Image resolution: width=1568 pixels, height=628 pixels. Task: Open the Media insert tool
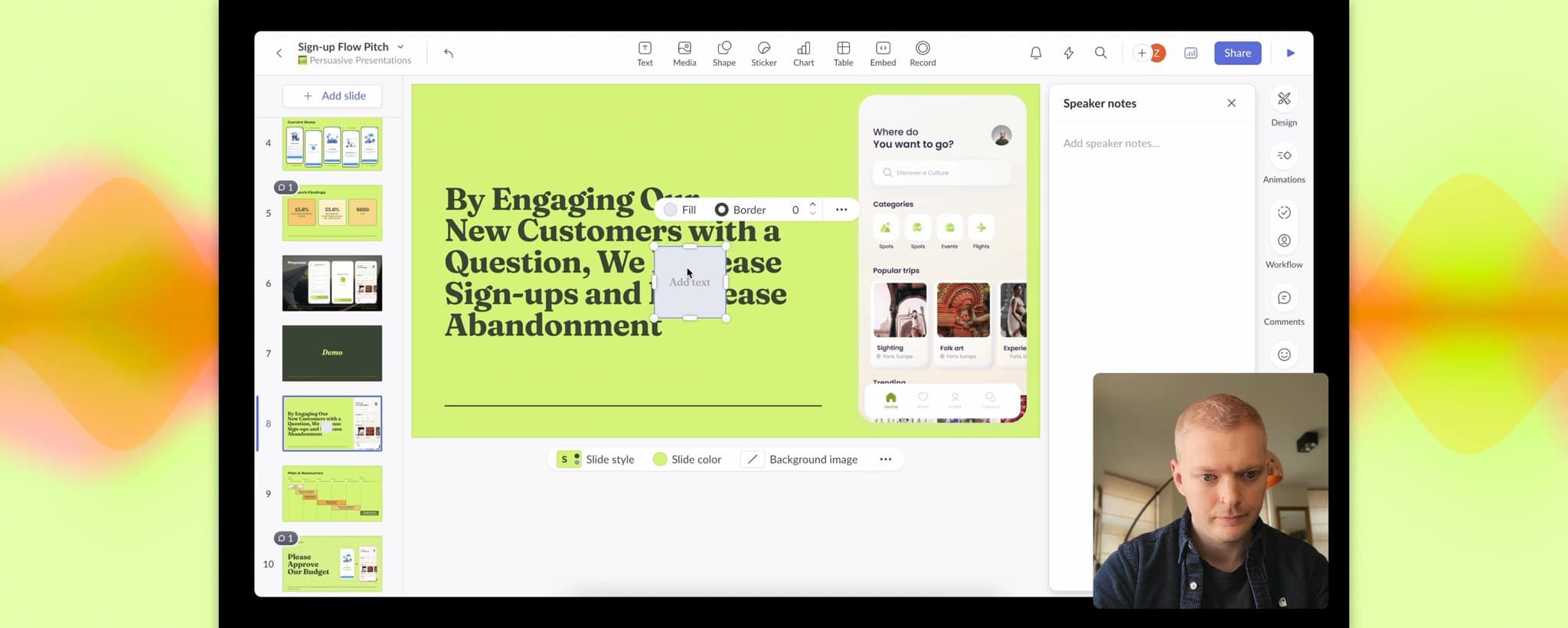[684, 54]
